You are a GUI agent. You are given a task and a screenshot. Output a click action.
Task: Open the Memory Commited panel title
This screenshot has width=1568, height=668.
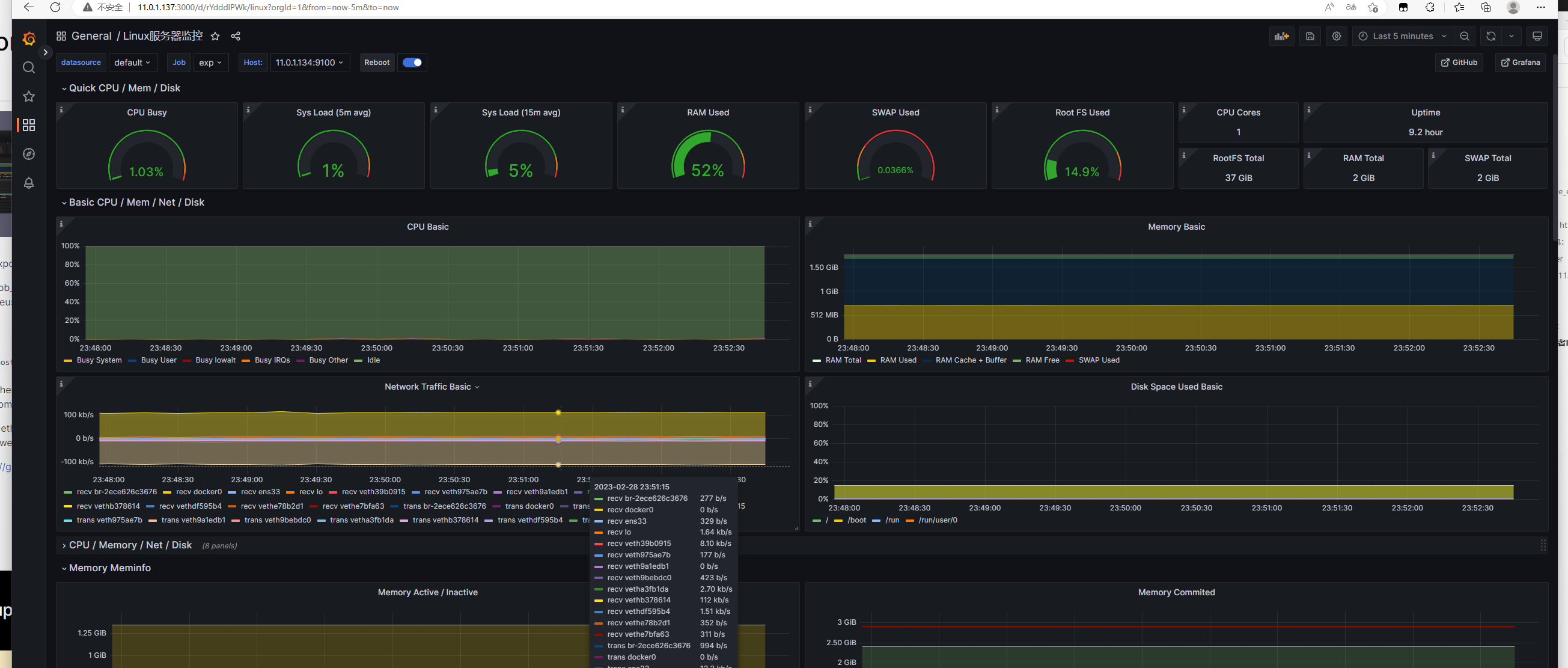click(x=1176, y=592)
